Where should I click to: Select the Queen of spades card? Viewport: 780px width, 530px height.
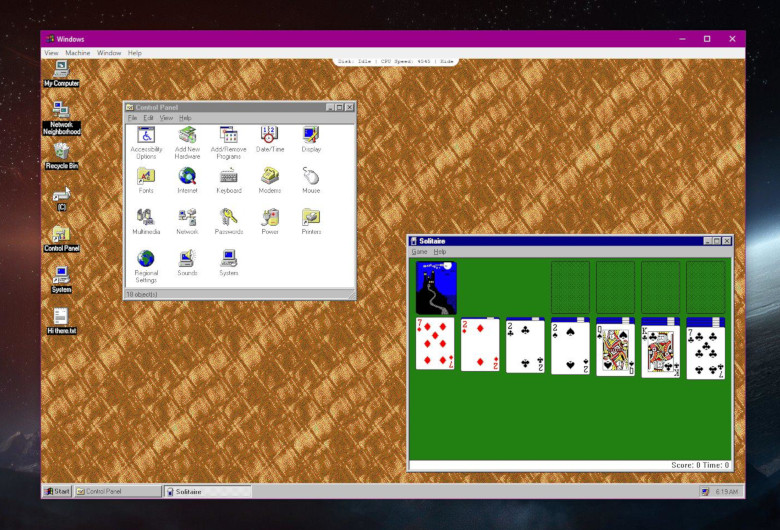pyautogui.click(x=615, y=350)
